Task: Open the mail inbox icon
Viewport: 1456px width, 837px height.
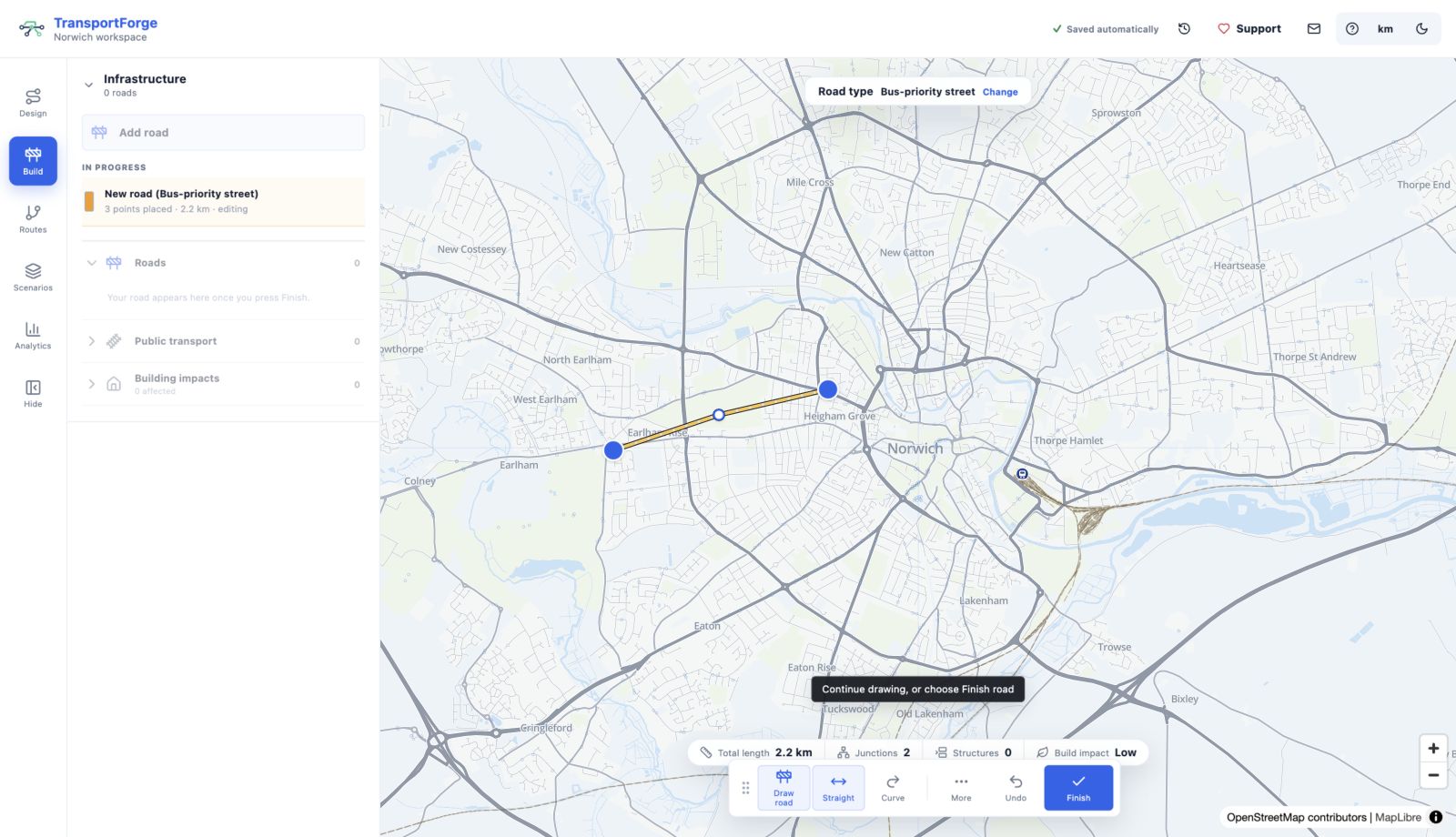Action: click(1314, 28)
